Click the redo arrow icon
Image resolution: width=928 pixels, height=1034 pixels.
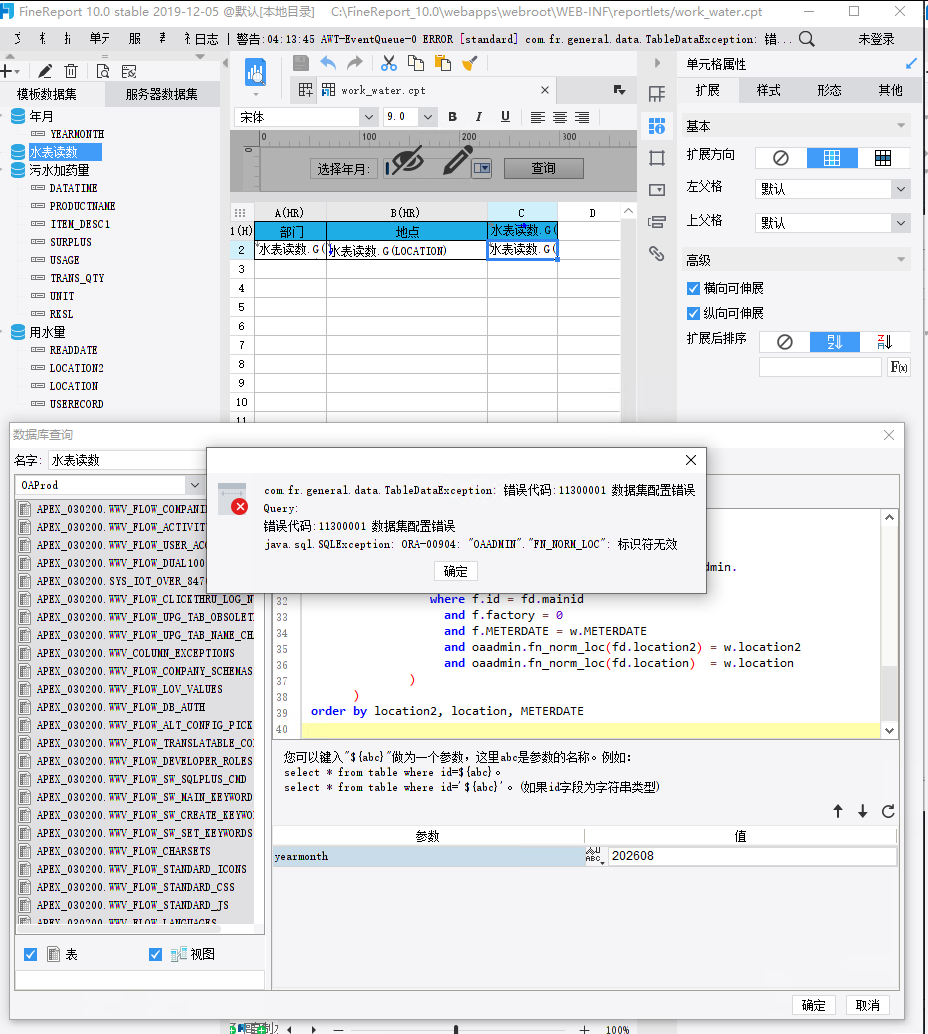(x=355, y=63)
